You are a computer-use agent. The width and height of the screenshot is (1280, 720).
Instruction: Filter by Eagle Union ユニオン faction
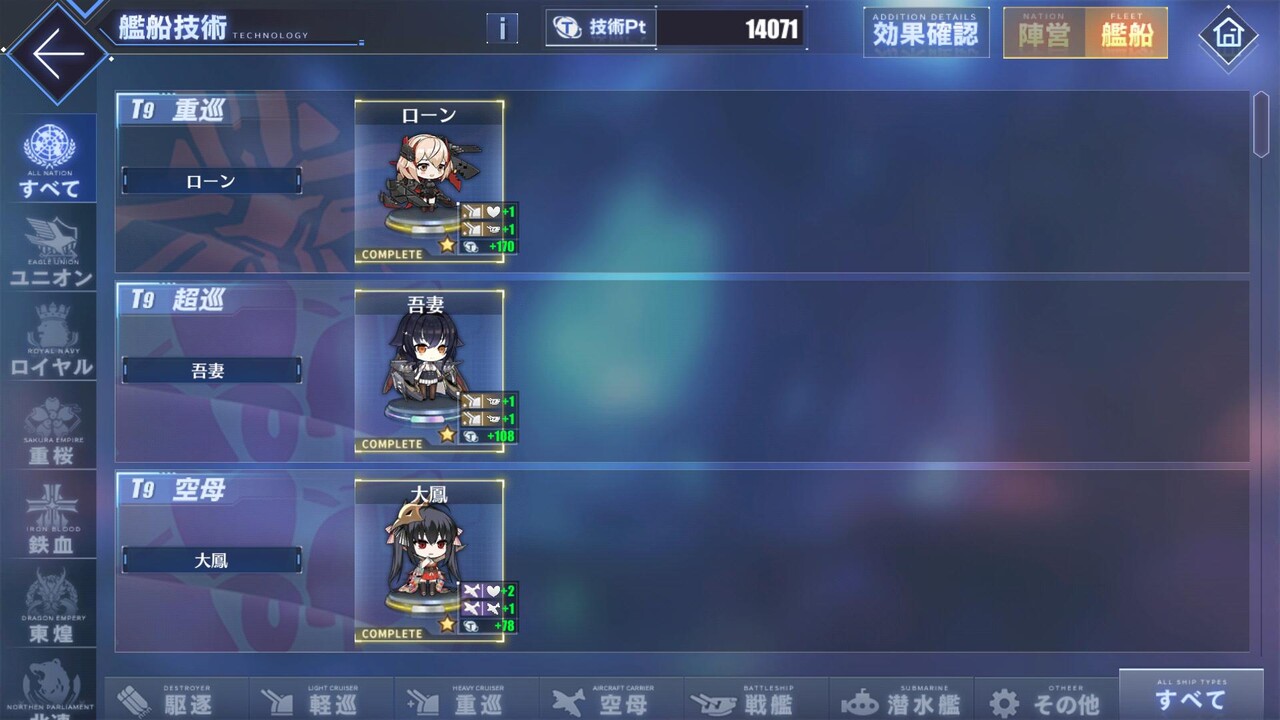click(x=50, y=248)
